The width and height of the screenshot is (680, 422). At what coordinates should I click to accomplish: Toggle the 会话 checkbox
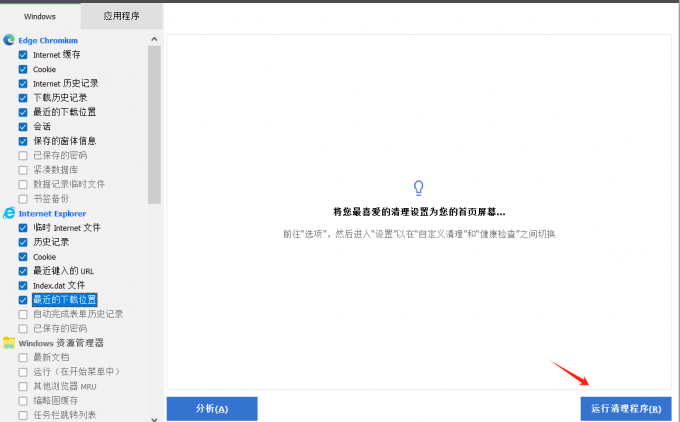tap(23, 127)
